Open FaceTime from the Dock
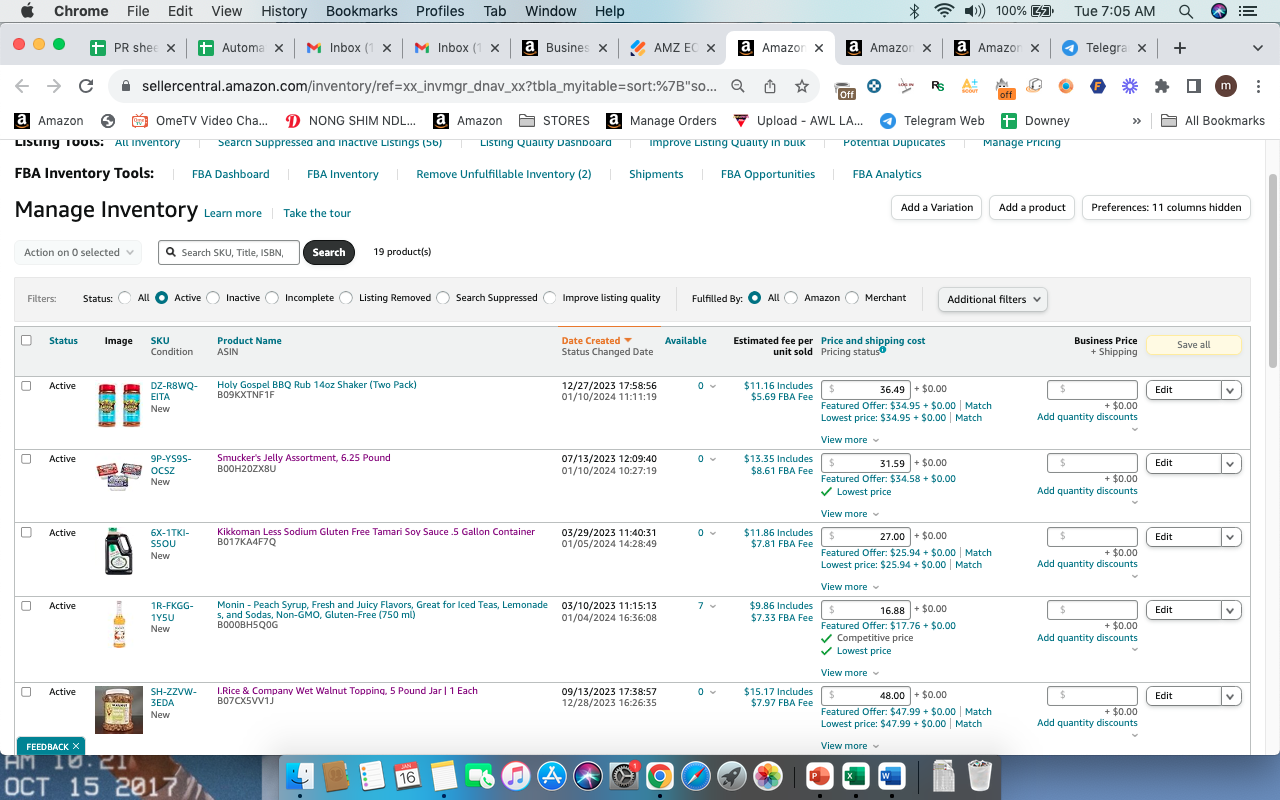This screenshot has width=1280, height=800. coord(480,775)
